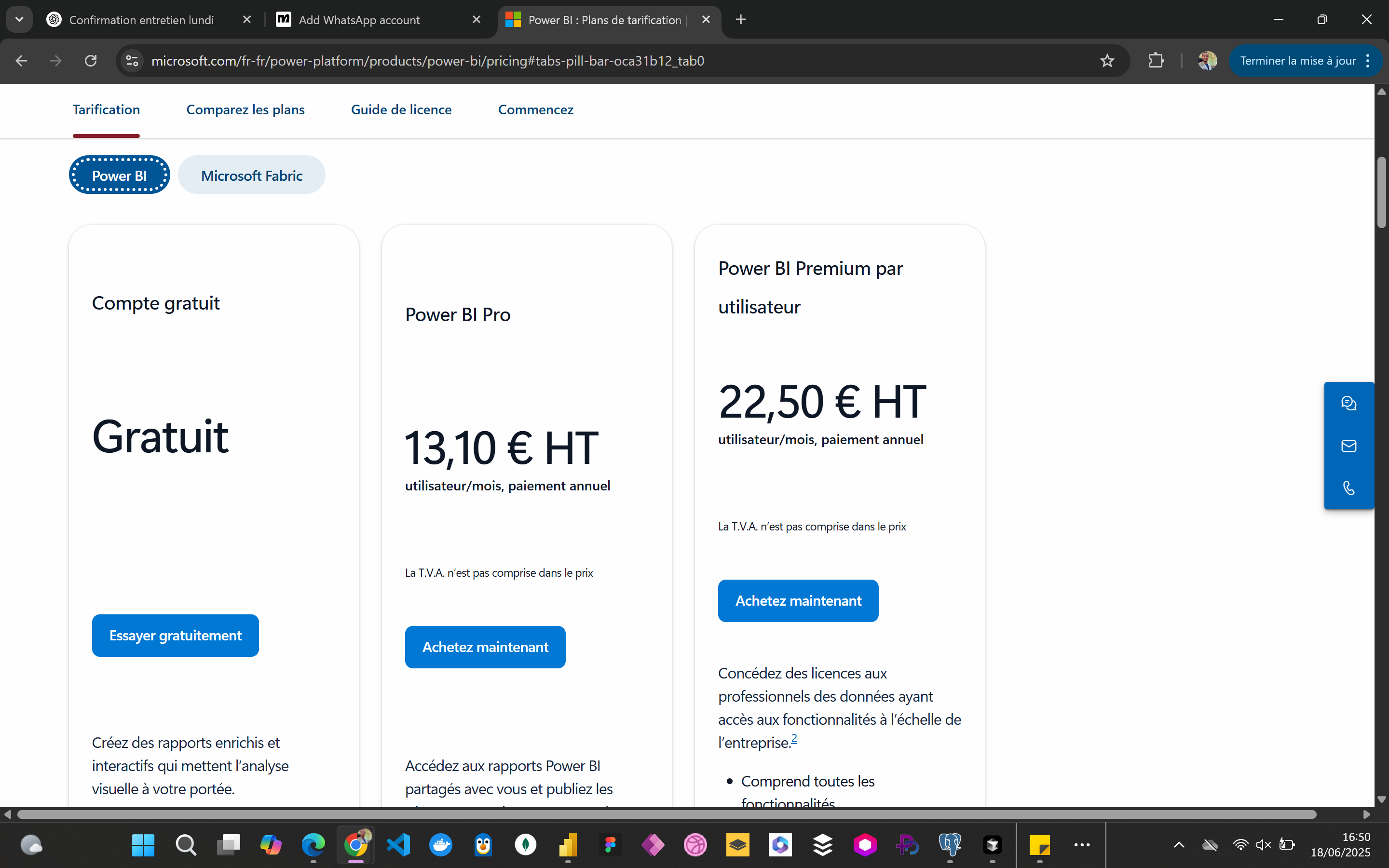Select the Tarification navigation tab
1389x868 pixels.
[106, 109]
